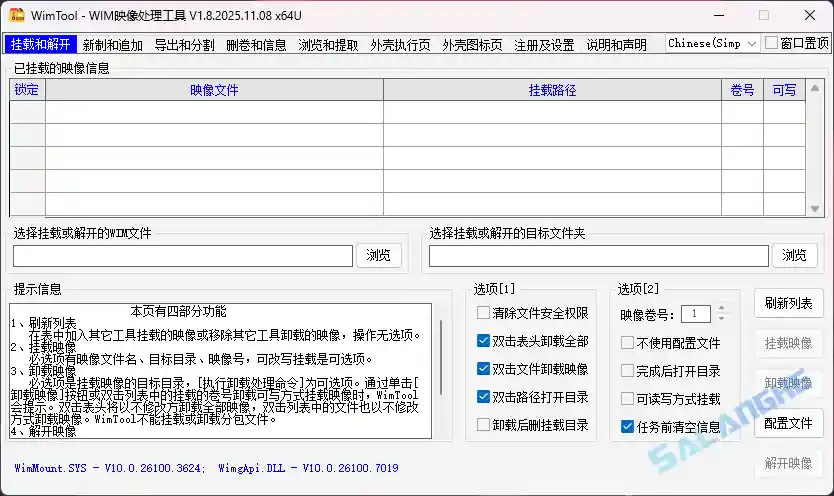Click the 卷号 column header
The height and width of the screenshot is (496, 834).
coord(742,90)
